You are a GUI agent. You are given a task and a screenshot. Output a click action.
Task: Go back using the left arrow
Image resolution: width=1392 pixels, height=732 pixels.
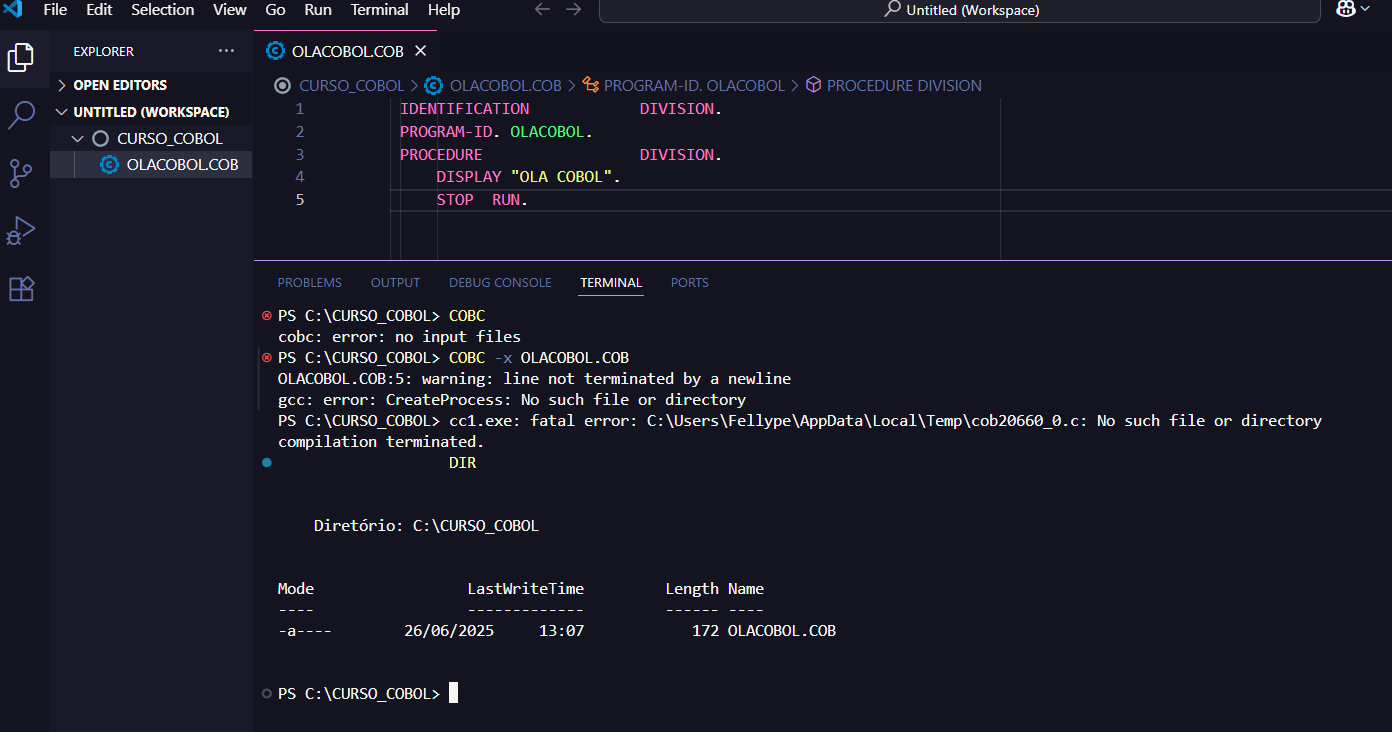(x=542, y=10)
